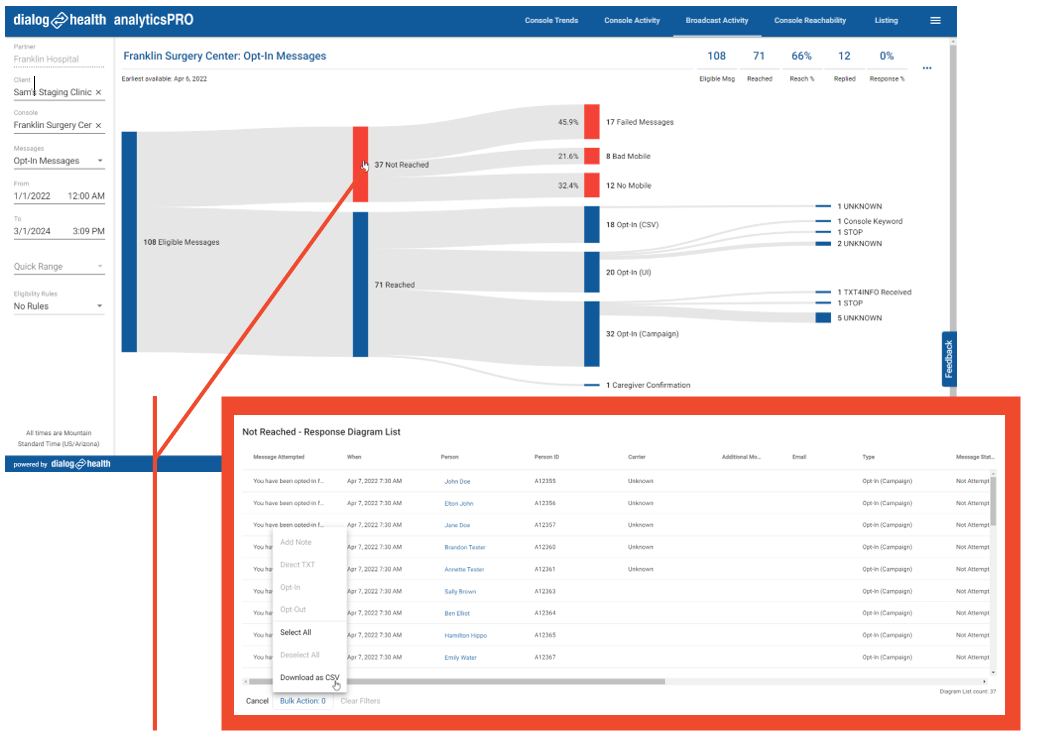Viewport: 1051px width, 743px height.
Task: Switch to Console Activity tab
Action: point(631,21)
